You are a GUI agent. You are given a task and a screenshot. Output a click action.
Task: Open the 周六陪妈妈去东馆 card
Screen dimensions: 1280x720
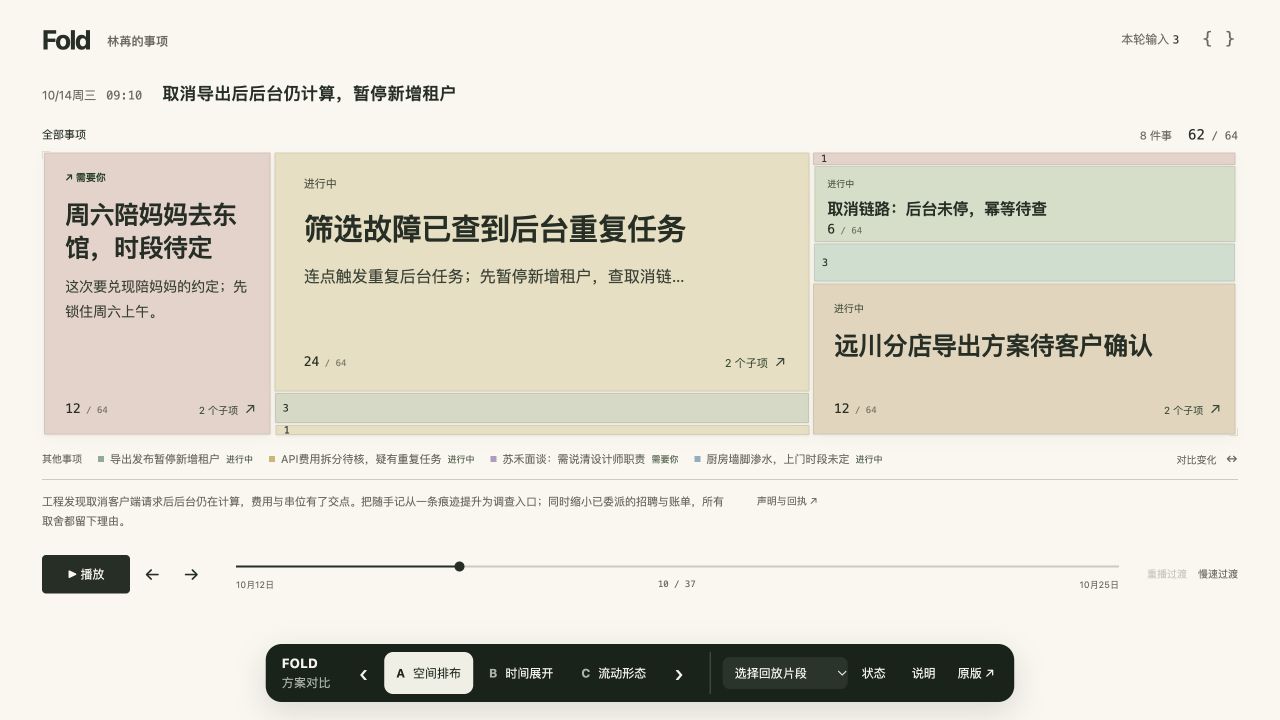coord(157,293)
